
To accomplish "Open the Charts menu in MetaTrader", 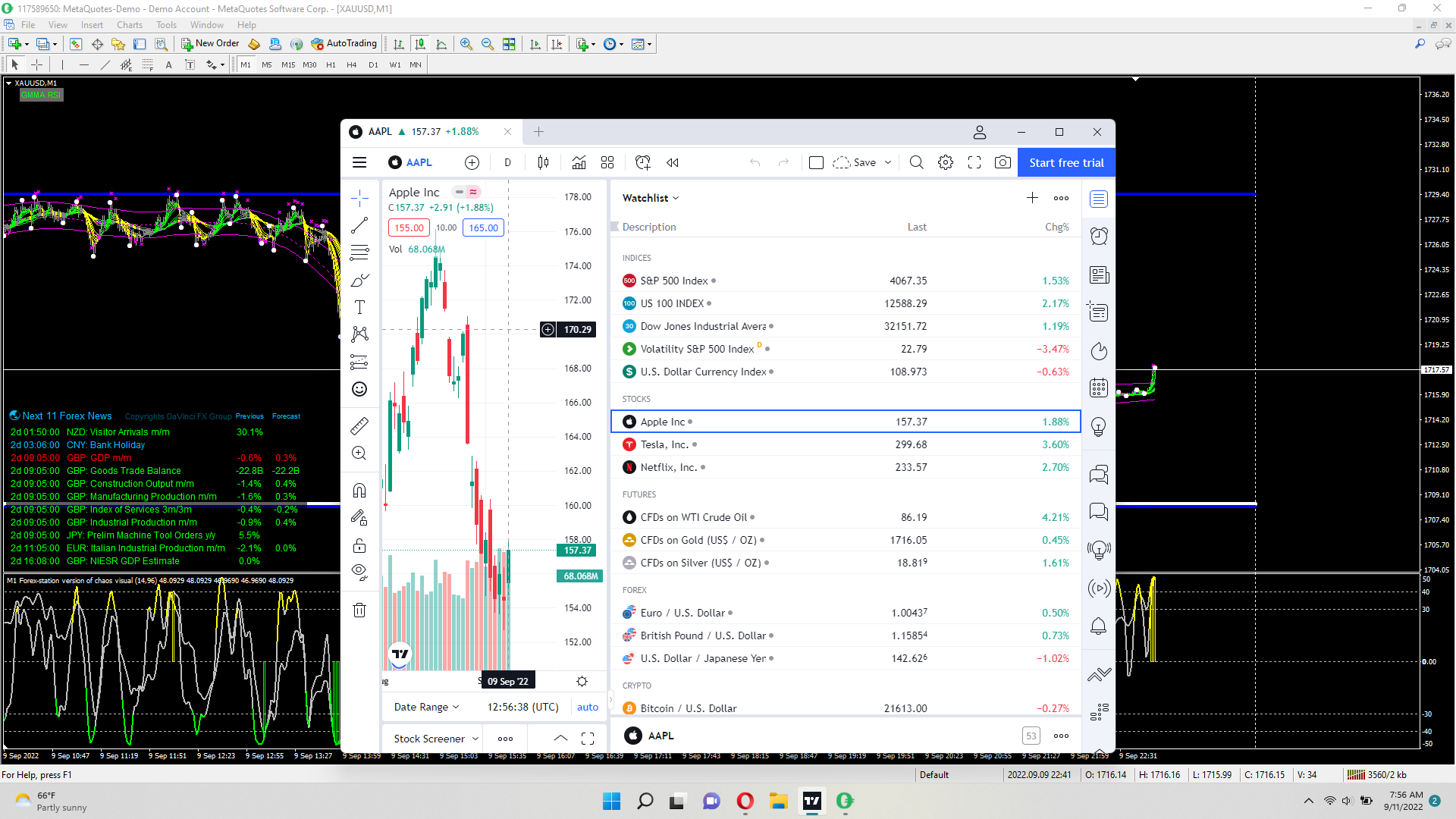I will (129, 25).
